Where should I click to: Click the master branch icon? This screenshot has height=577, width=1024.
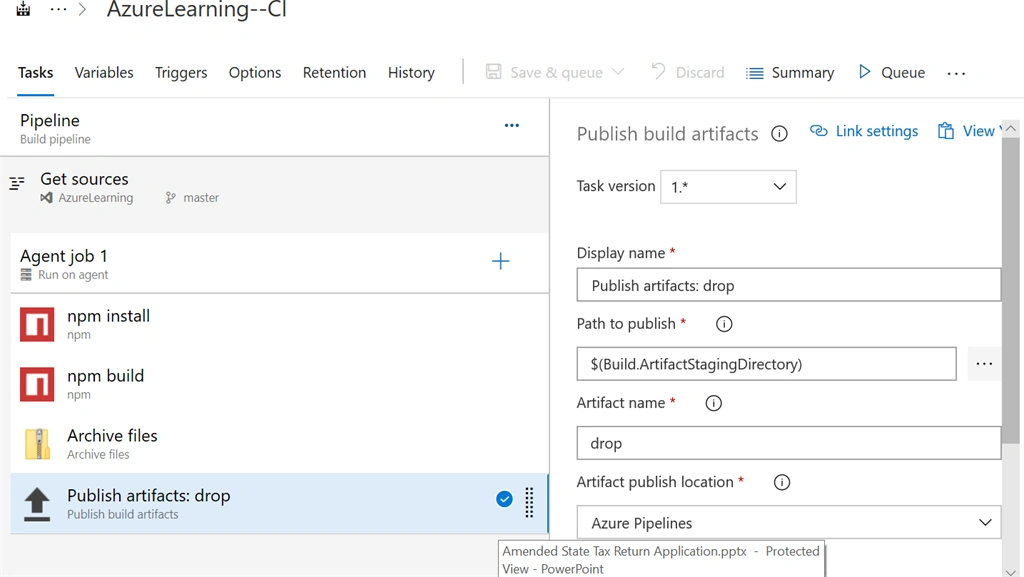(x=170, y=197)
